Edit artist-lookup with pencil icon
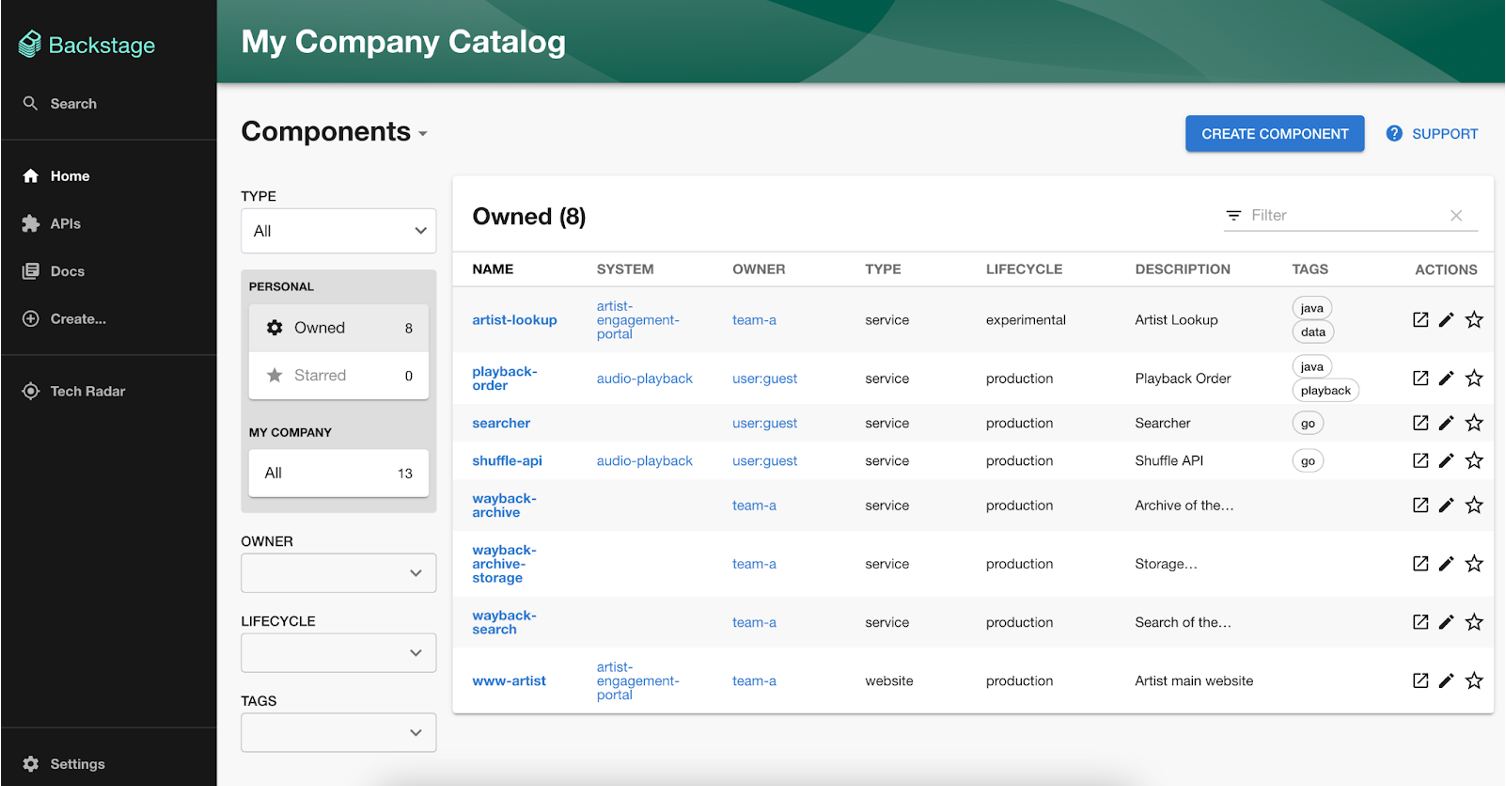 tap(1446, 320)
